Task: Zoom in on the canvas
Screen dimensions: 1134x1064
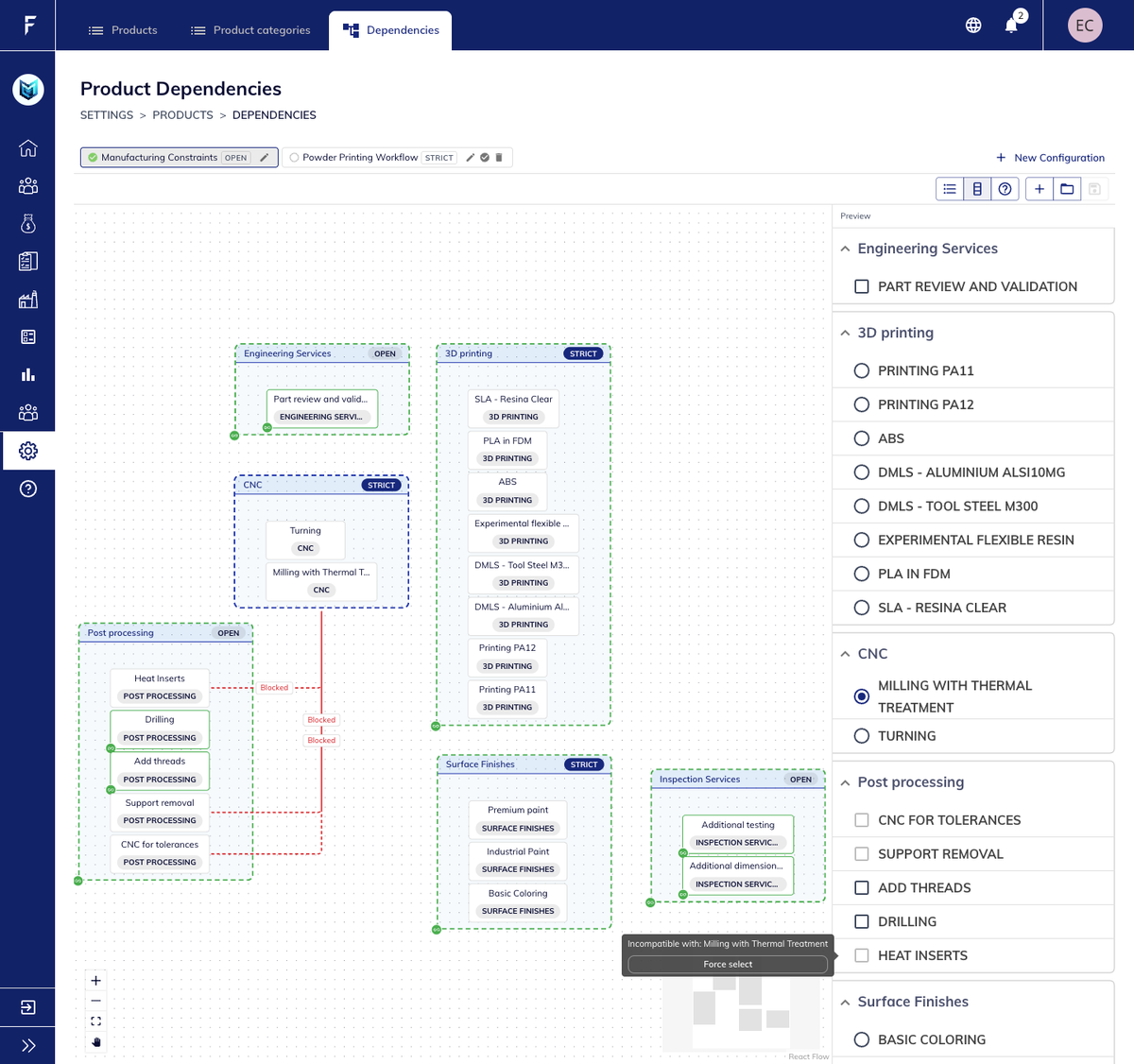Action: (95, 981)
